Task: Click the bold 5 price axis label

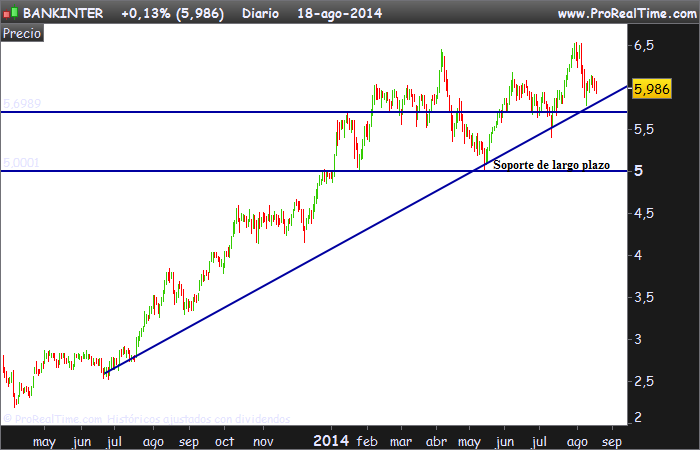Action: click(639, 171)
